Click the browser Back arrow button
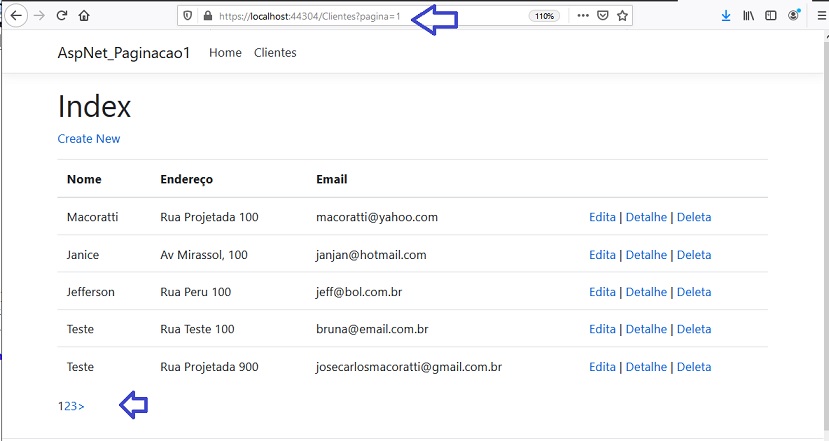Image resolution: width=829 pixels, height=441 pixels. click(16, 15)
